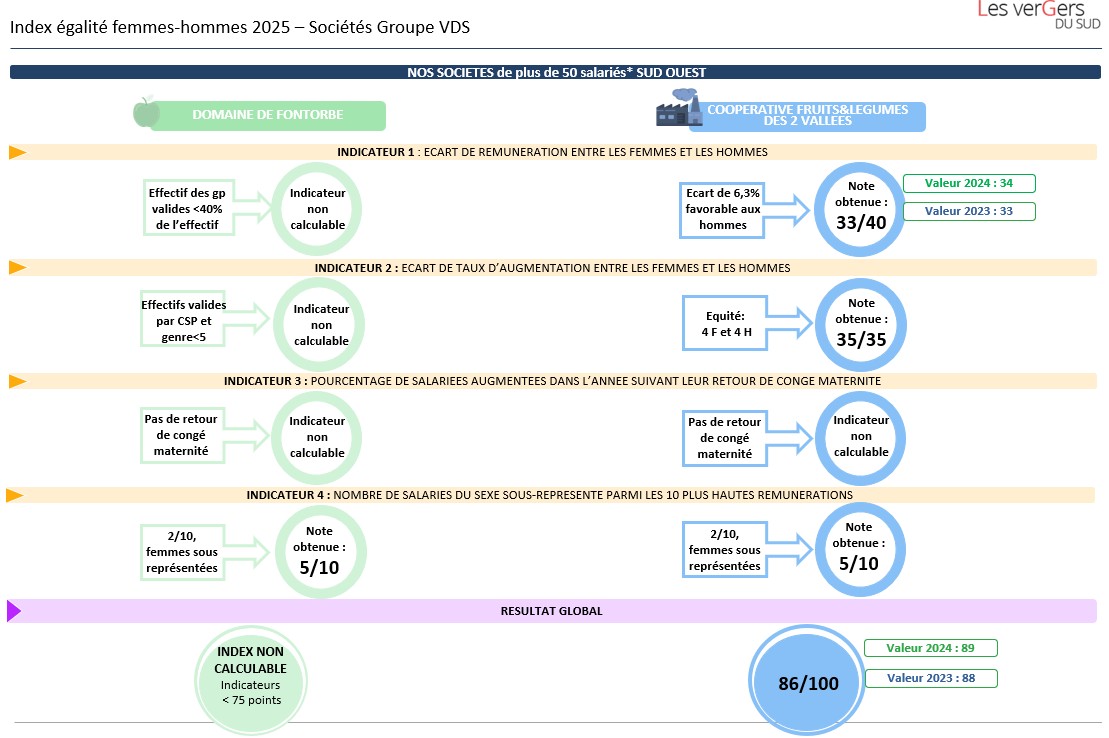Click the Index Non Calculable green circle
Viewport: 1109px width, 738px height.
pyautogui.click(x=251, y=677)
